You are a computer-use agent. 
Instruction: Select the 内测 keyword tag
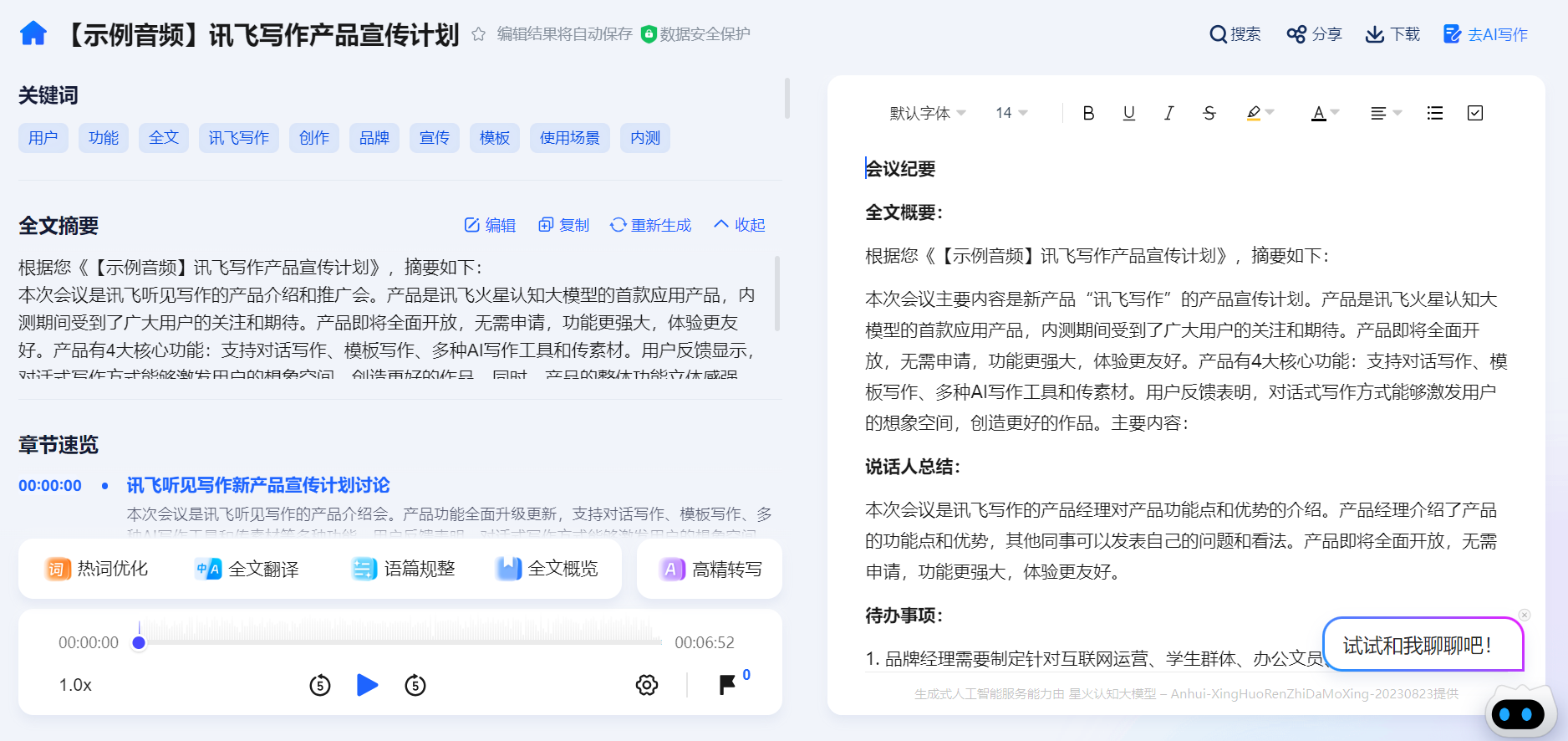[x=645, y=138]
